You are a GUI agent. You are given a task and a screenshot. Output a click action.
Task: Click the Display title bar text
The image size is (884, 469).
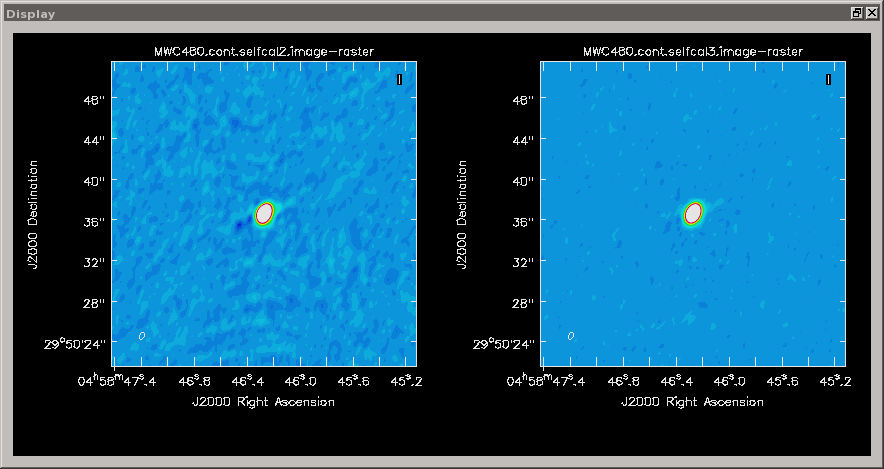coord(31,14)
